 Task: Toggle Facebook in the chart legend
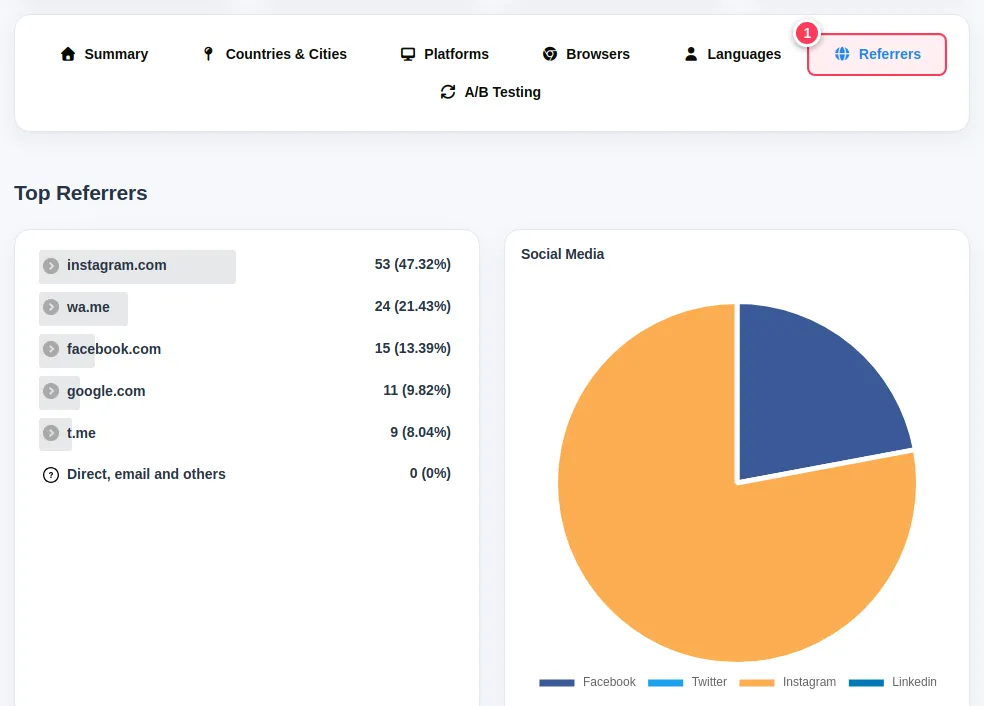pos(587,682)
